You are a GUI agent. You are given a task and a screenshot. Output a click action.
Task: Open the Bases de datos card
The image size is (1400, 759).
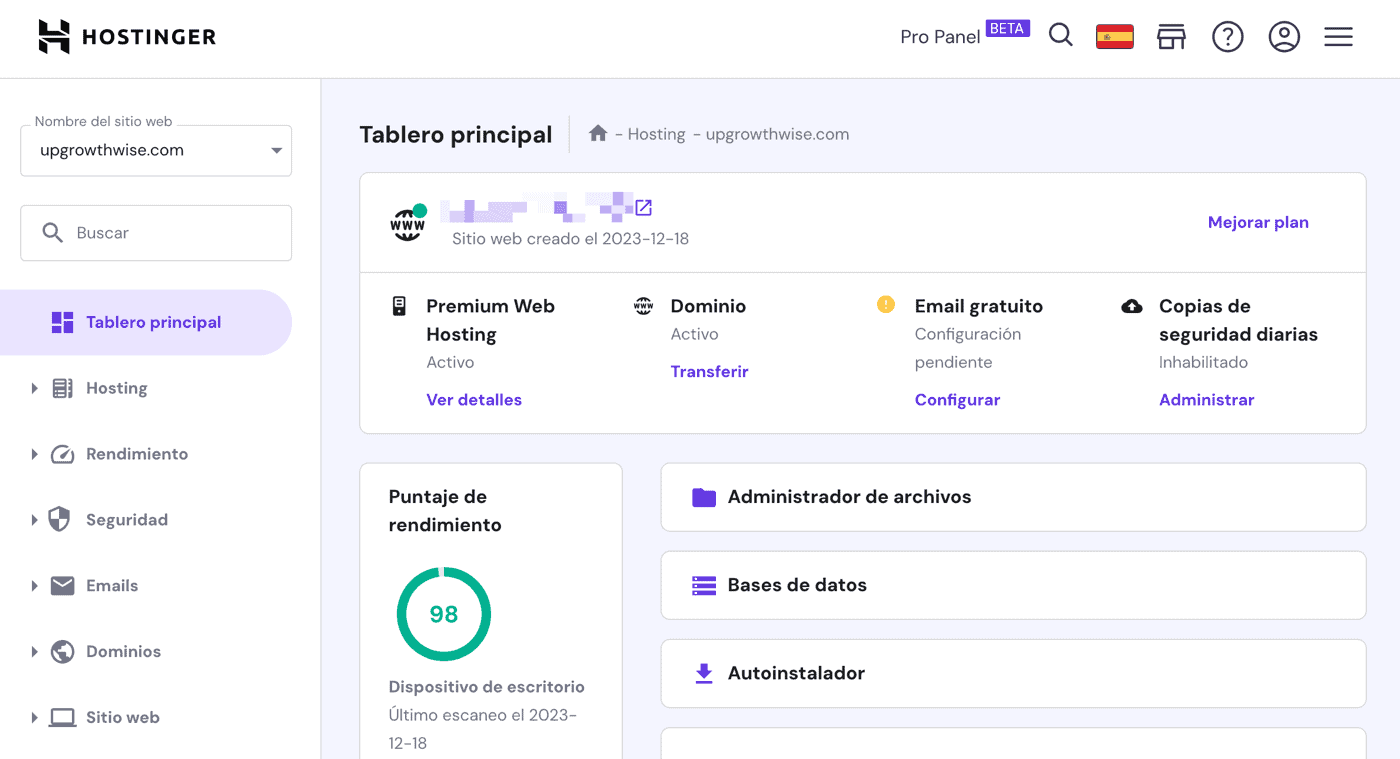(1013, 585)
